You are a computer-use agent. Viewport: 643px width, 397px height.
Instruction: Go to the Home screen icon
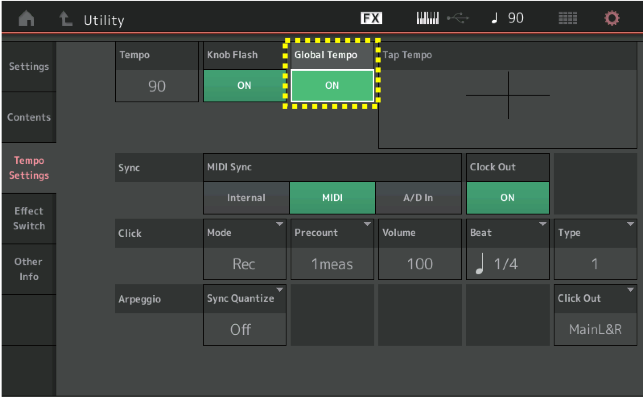point(27,18)
